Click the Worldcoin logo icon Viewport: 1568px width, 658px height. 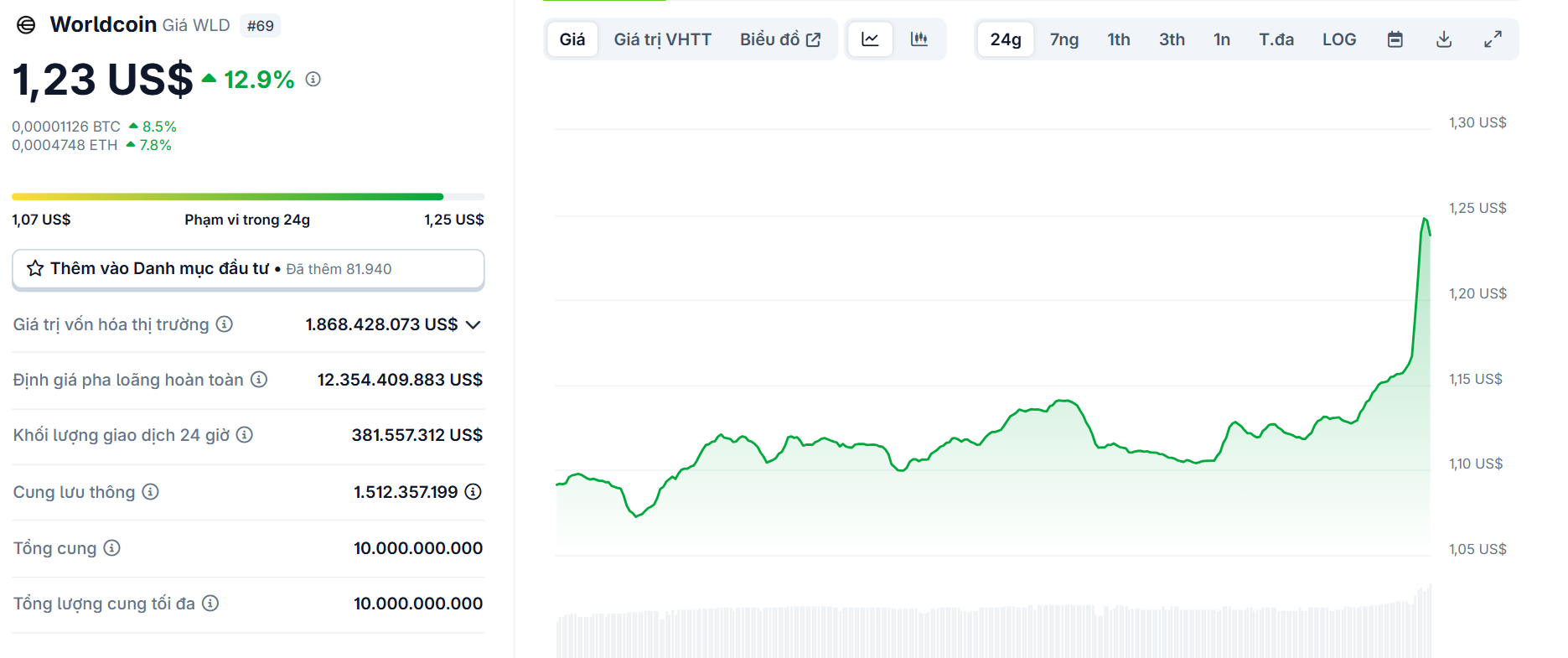(x=26, y=25)
